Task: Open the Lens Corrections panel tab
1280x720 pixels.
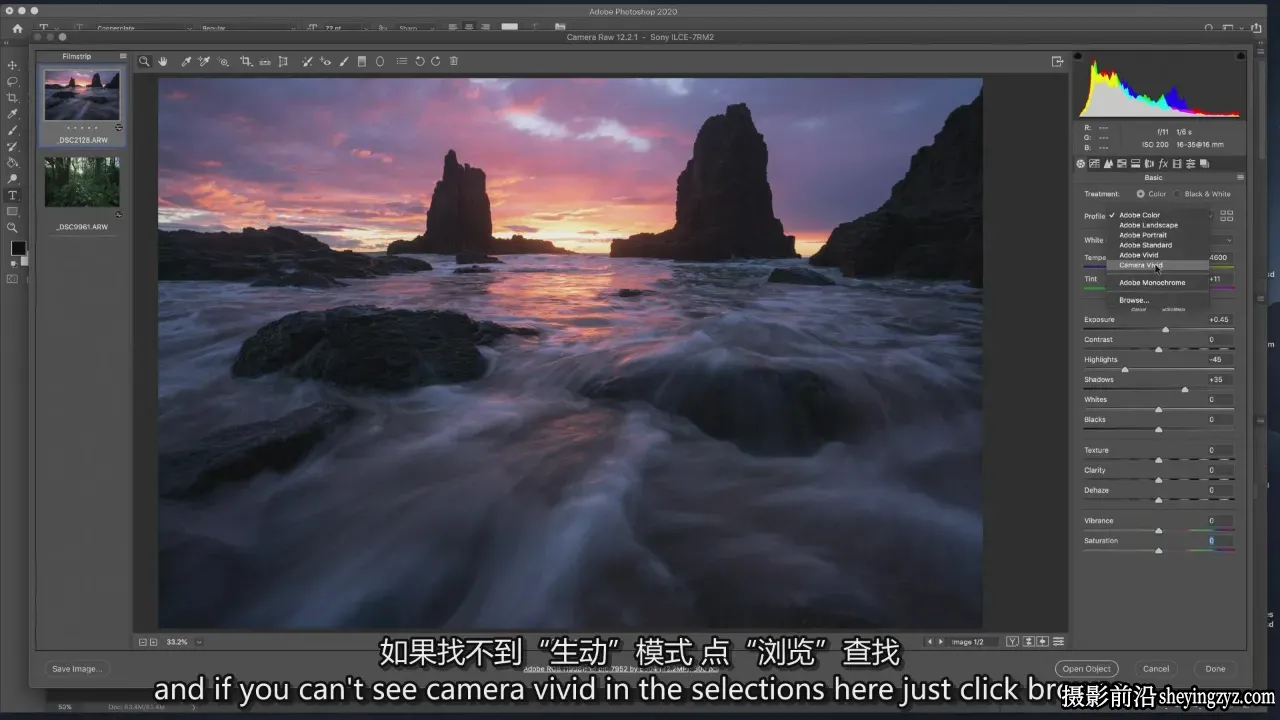Action: point(1149,164)
